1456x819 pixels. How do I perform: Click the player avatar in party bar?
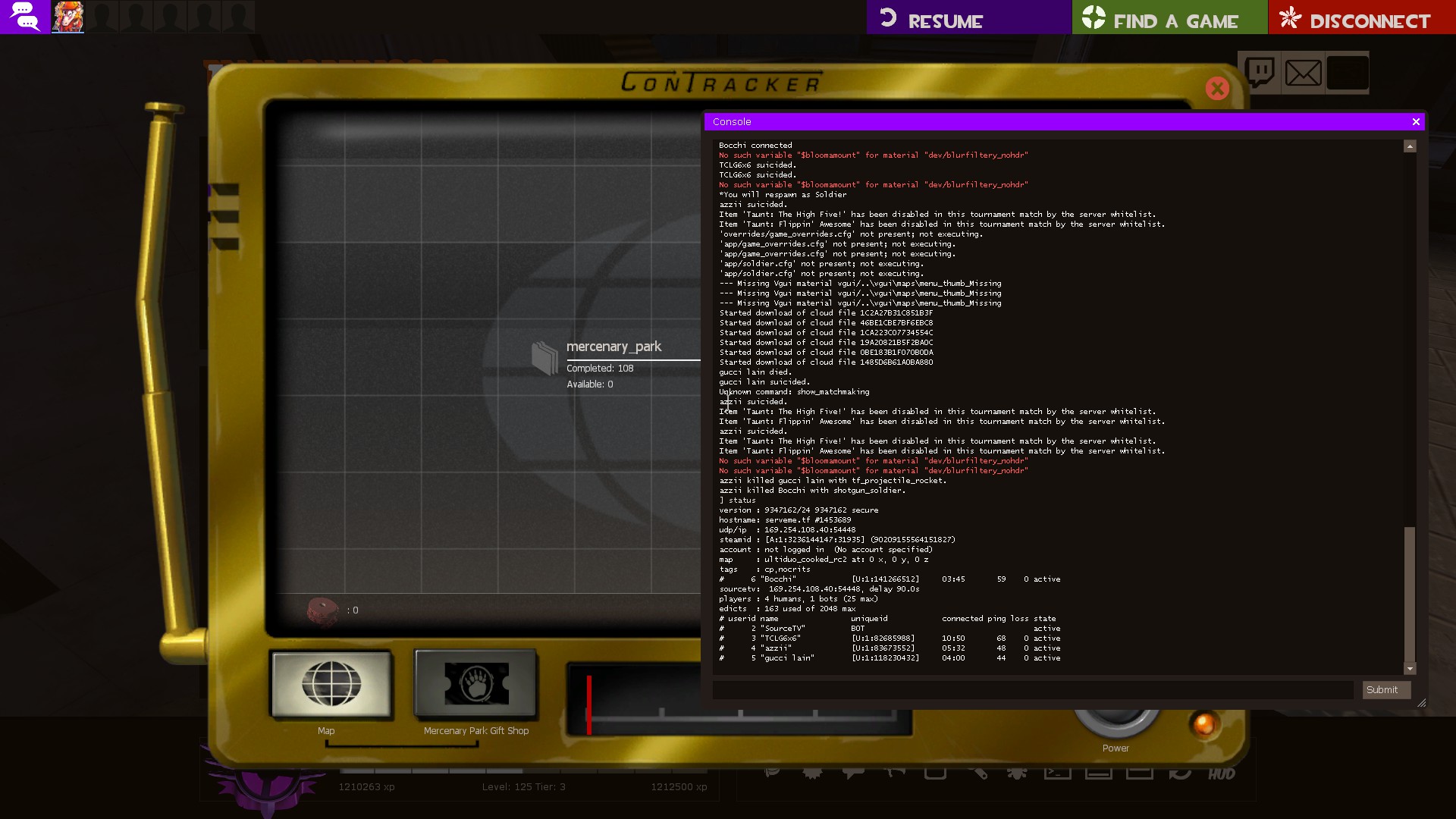coord(67,17)
